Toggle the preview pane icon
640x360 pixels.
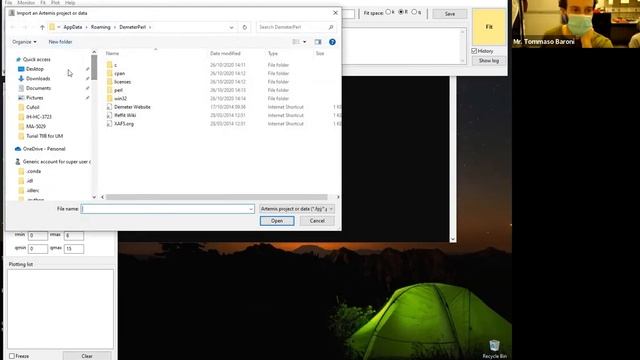point(318,42)
